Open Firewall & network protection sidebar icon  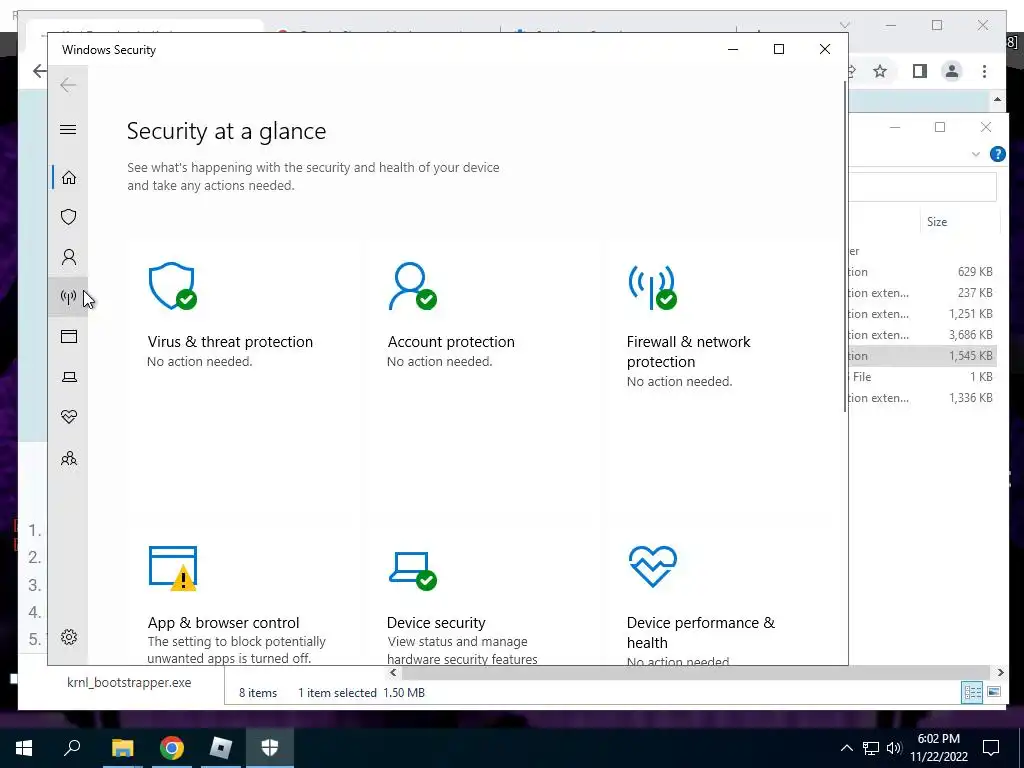point(69,297)
